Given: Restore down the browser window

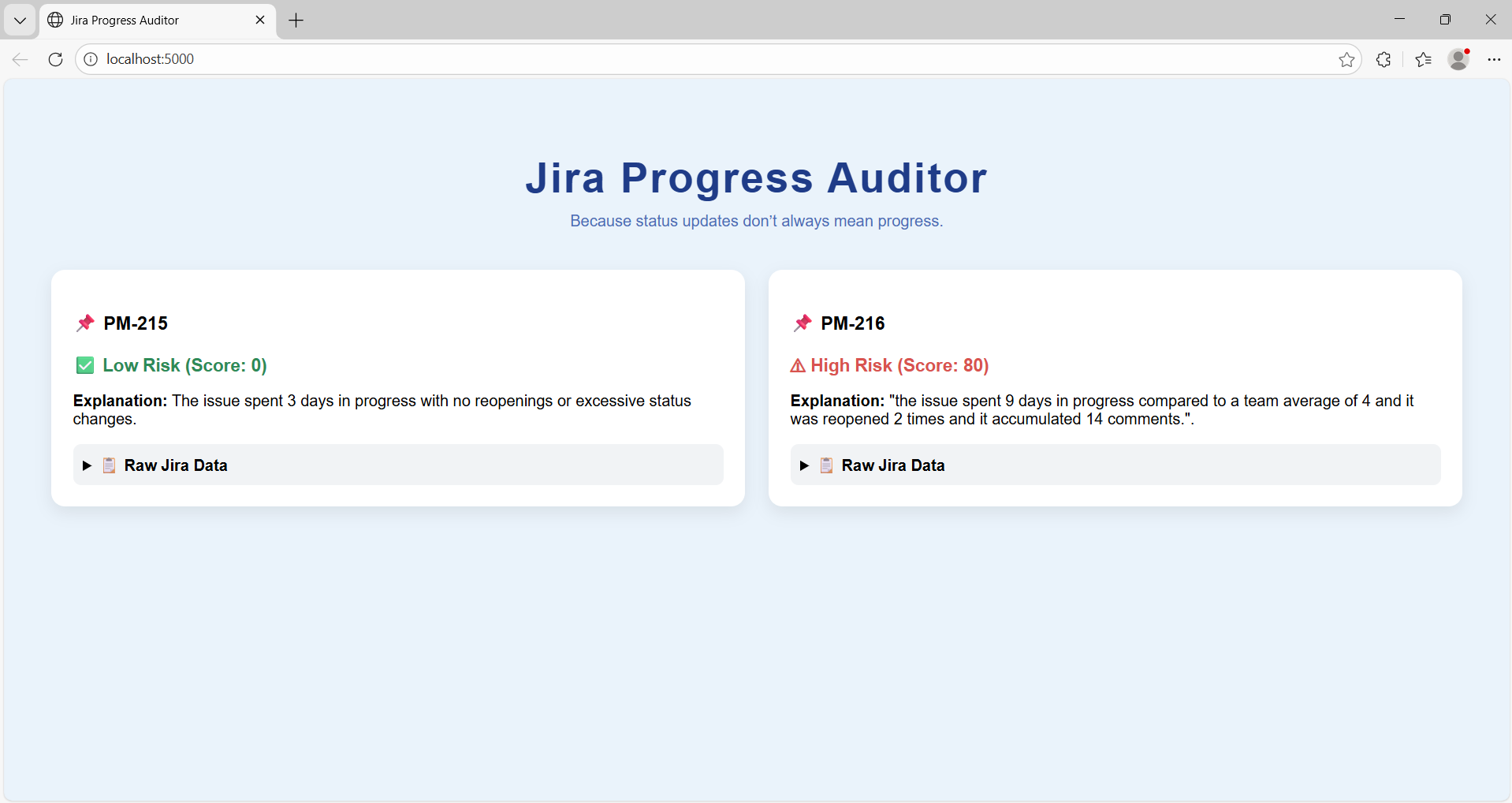Looking at the screenshot, I should [1445, 19].
